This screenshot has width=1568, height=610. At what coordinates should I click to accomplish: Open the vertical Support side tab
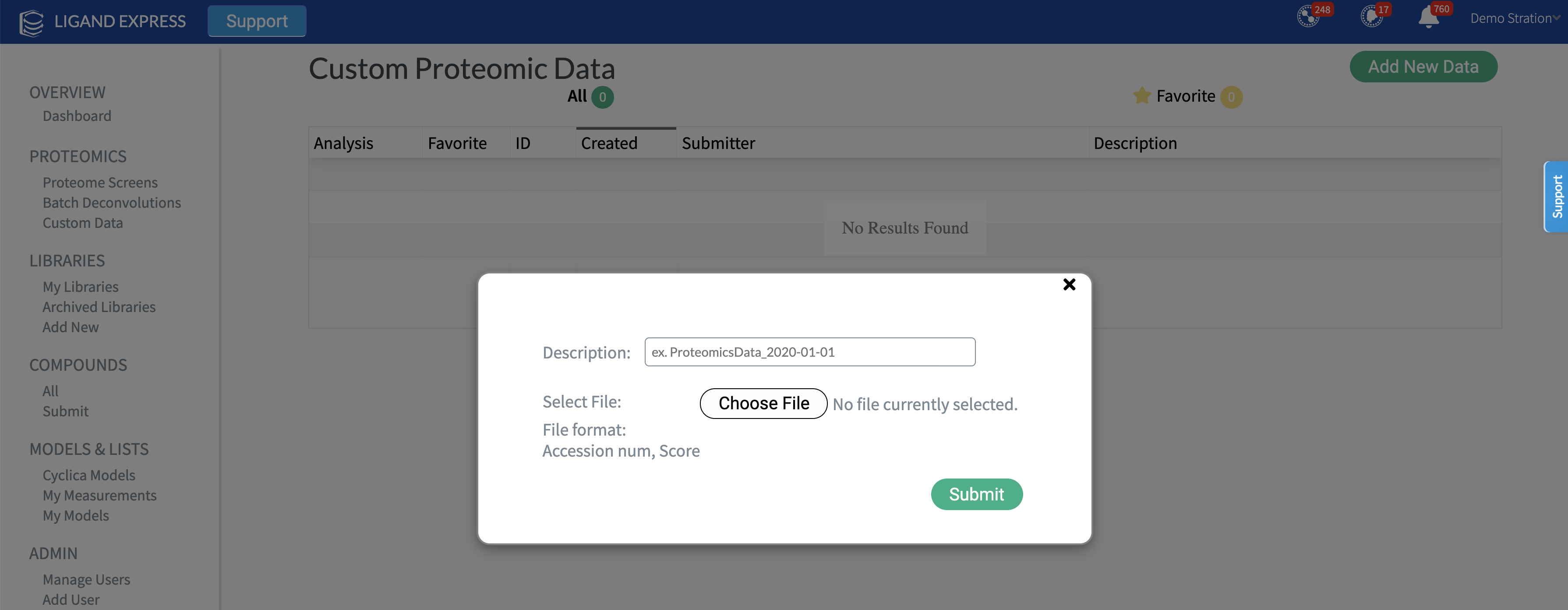pos(1557,197)
